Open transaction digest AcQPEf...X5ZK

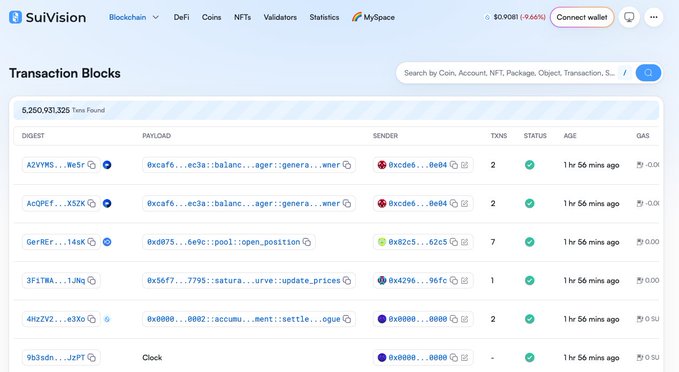(56, 204)
